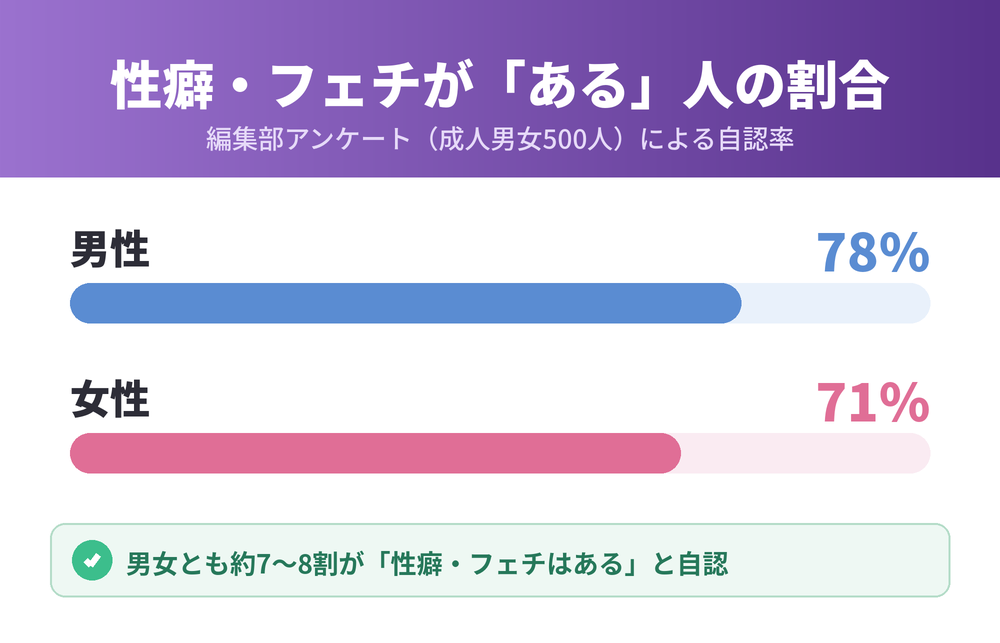
Task: Click the 男性 label
Action: [110, 249]
